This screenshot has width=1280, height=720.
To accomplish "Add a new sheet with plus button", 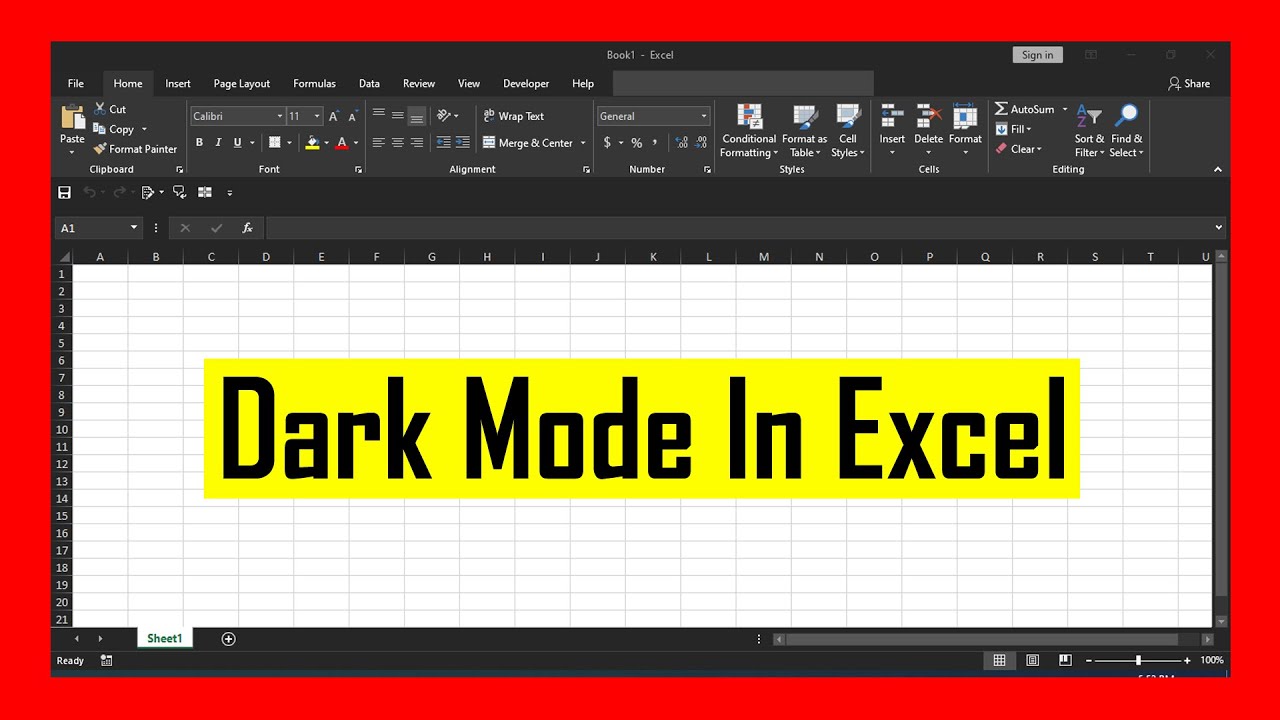I will coord(228,639).
